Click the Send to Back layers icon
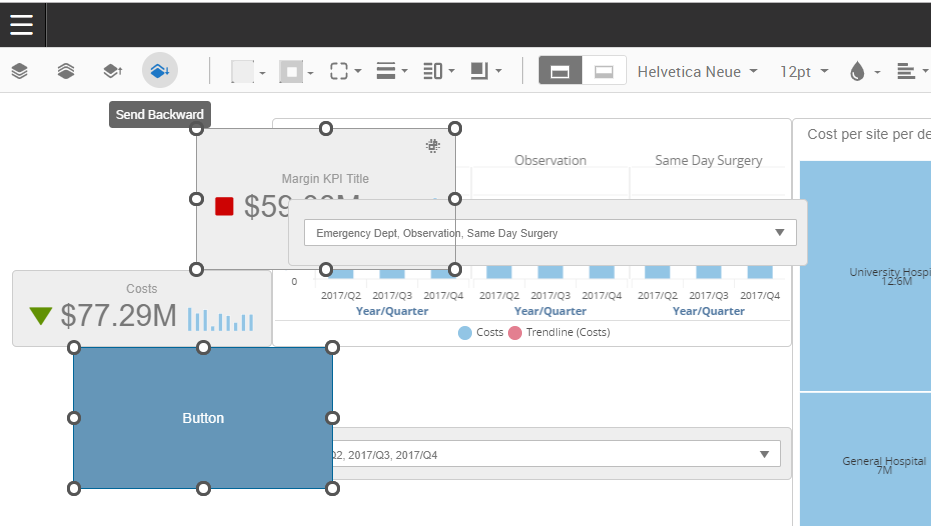931x526 pixels. click(x=66, y=71)
